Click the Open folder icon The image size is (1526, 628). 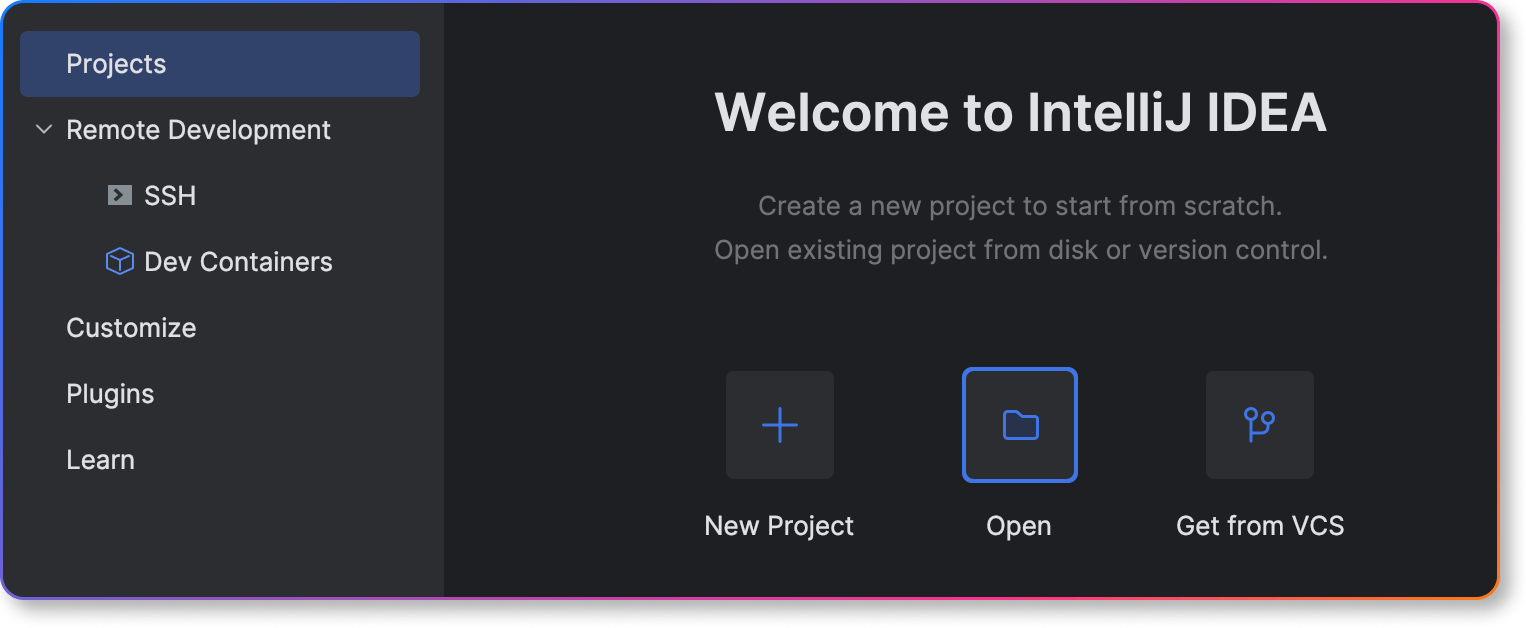pyautogui.click(x=1020, y=425)
